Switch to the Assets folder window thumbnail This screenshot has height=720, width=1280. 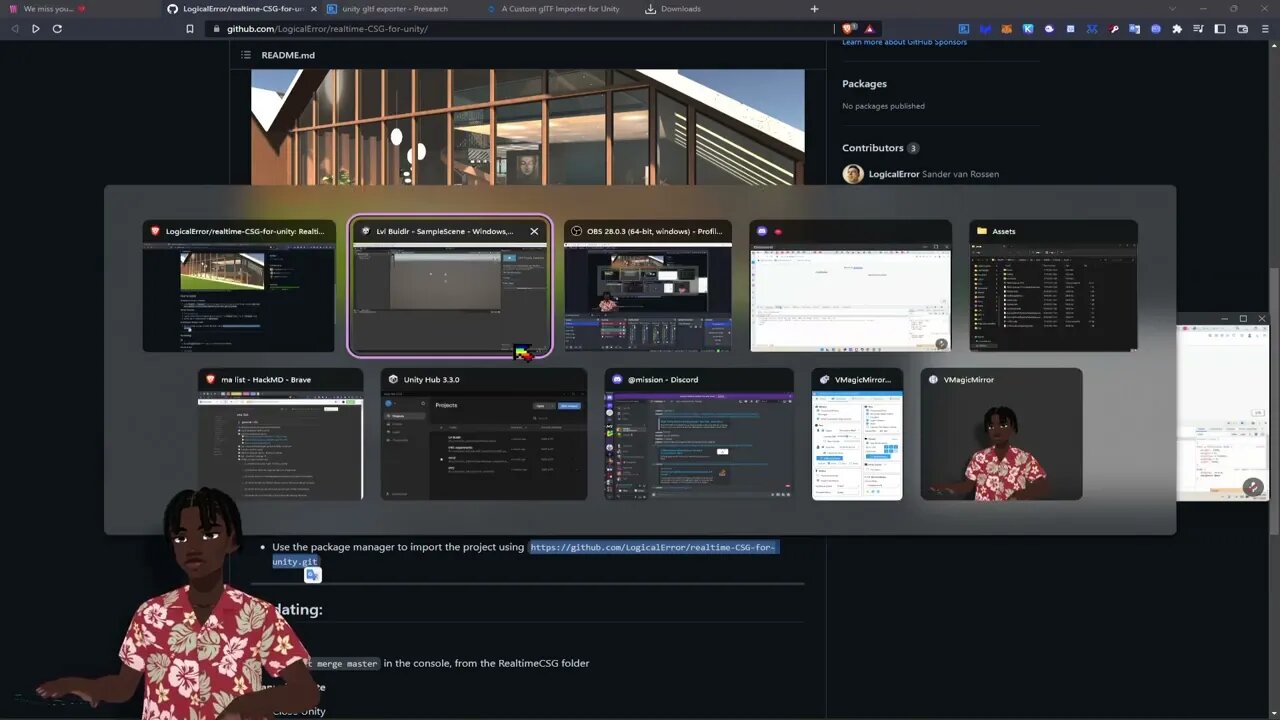coord(1054,286)
